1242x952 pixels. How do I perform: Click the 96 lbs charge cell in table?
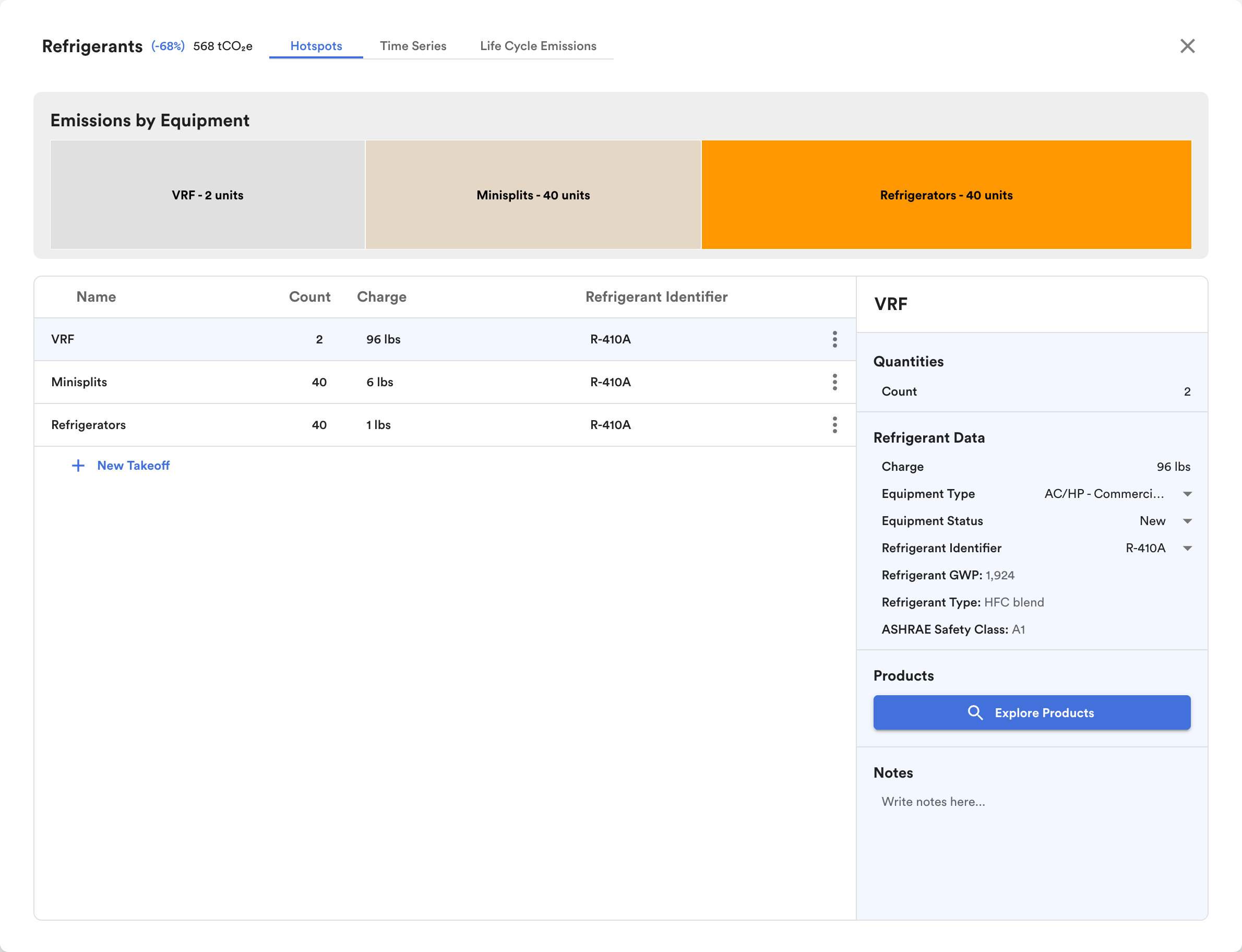click(x=384, y=339)
